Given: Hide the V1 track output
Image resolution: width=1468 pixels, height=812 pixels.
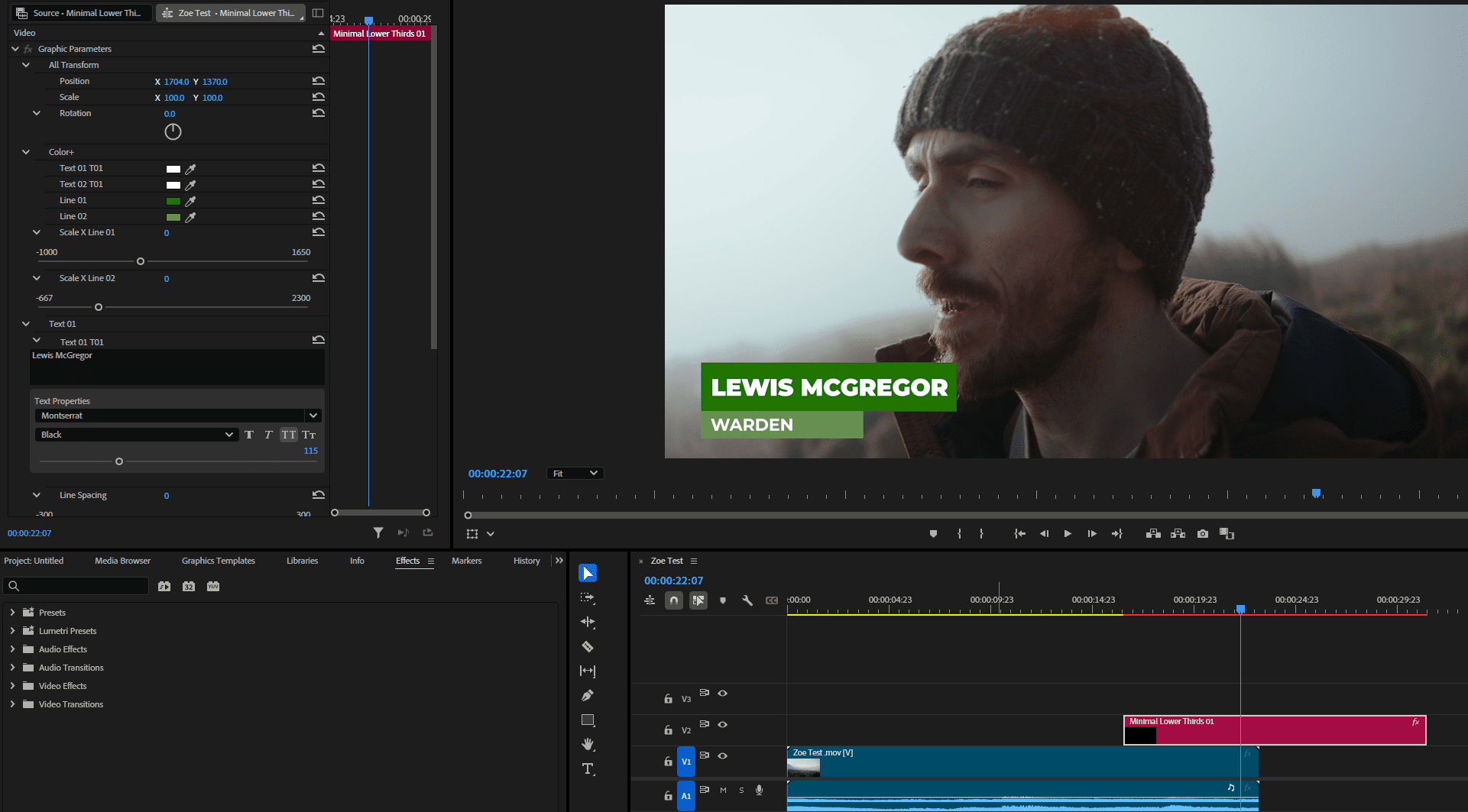Looking at the screenshot, I should (723, 755).
